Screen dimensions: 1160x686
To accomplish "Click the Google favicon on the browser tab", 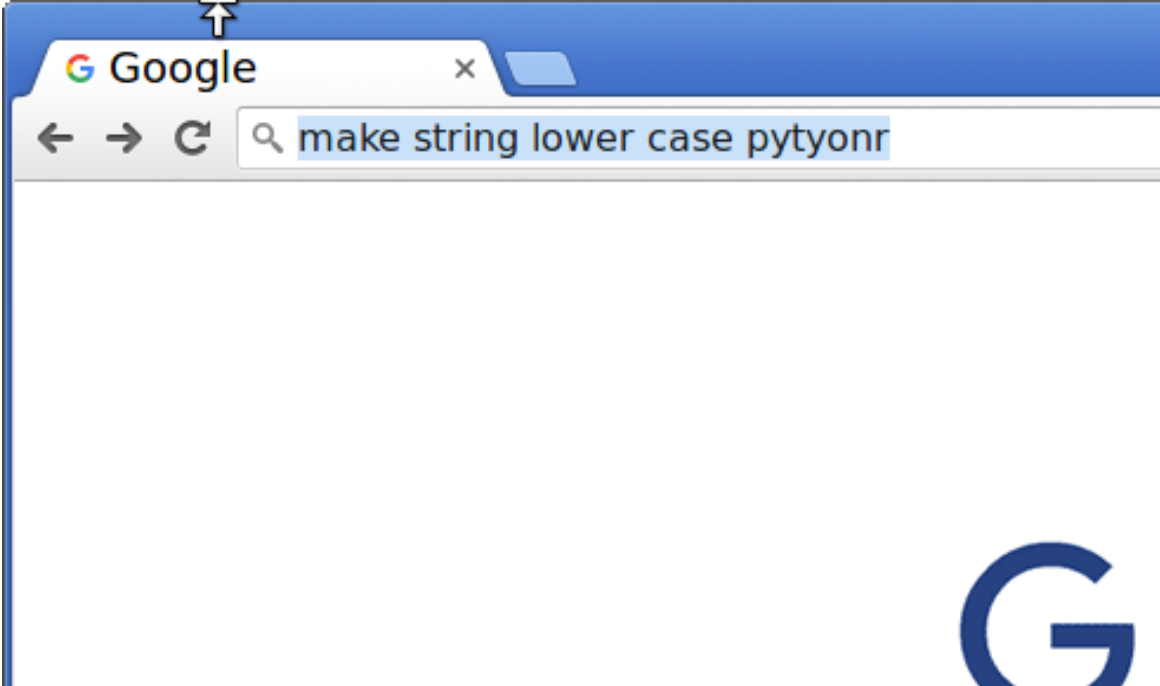I will pyautogui.click(x=78, y=67).
